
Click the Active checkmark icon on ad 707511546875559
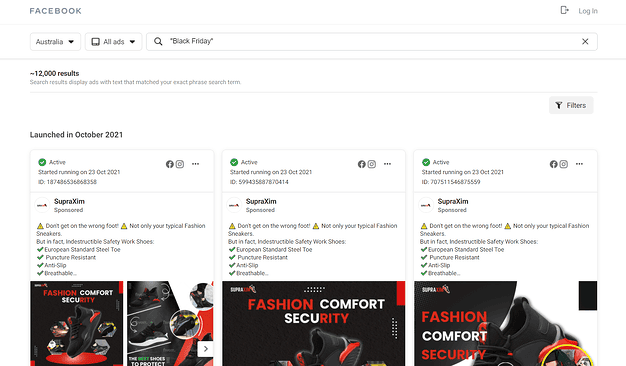(426, 162)
